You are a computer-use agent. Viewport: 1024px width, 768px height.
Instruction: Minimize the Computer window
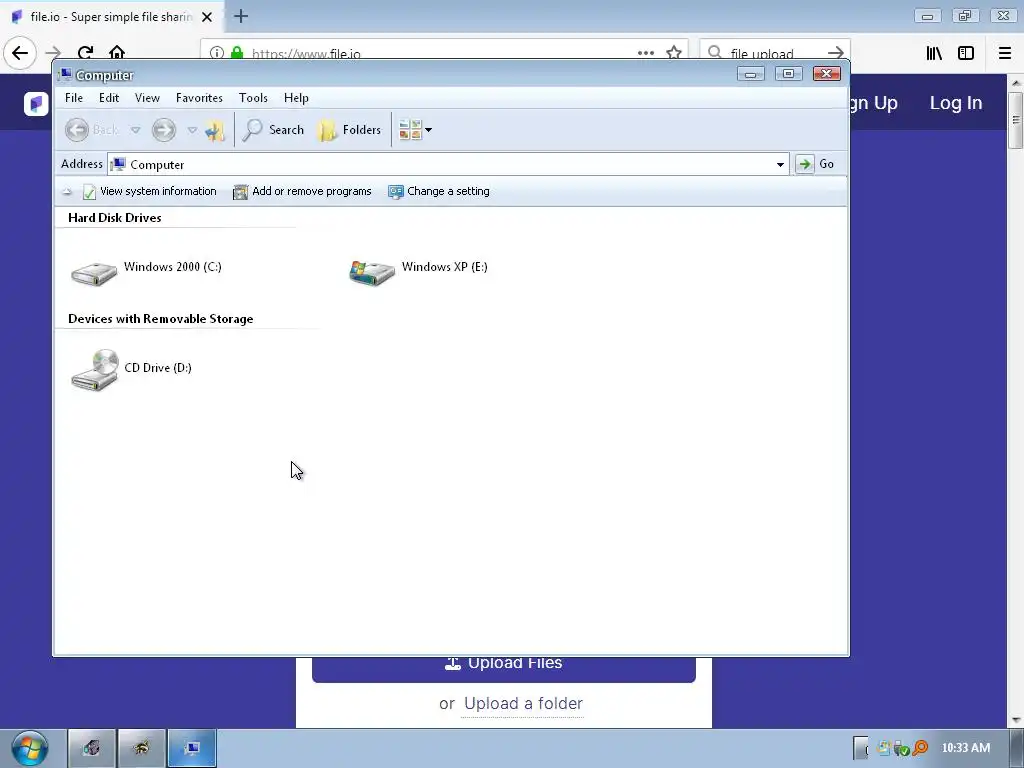[750, 74]
